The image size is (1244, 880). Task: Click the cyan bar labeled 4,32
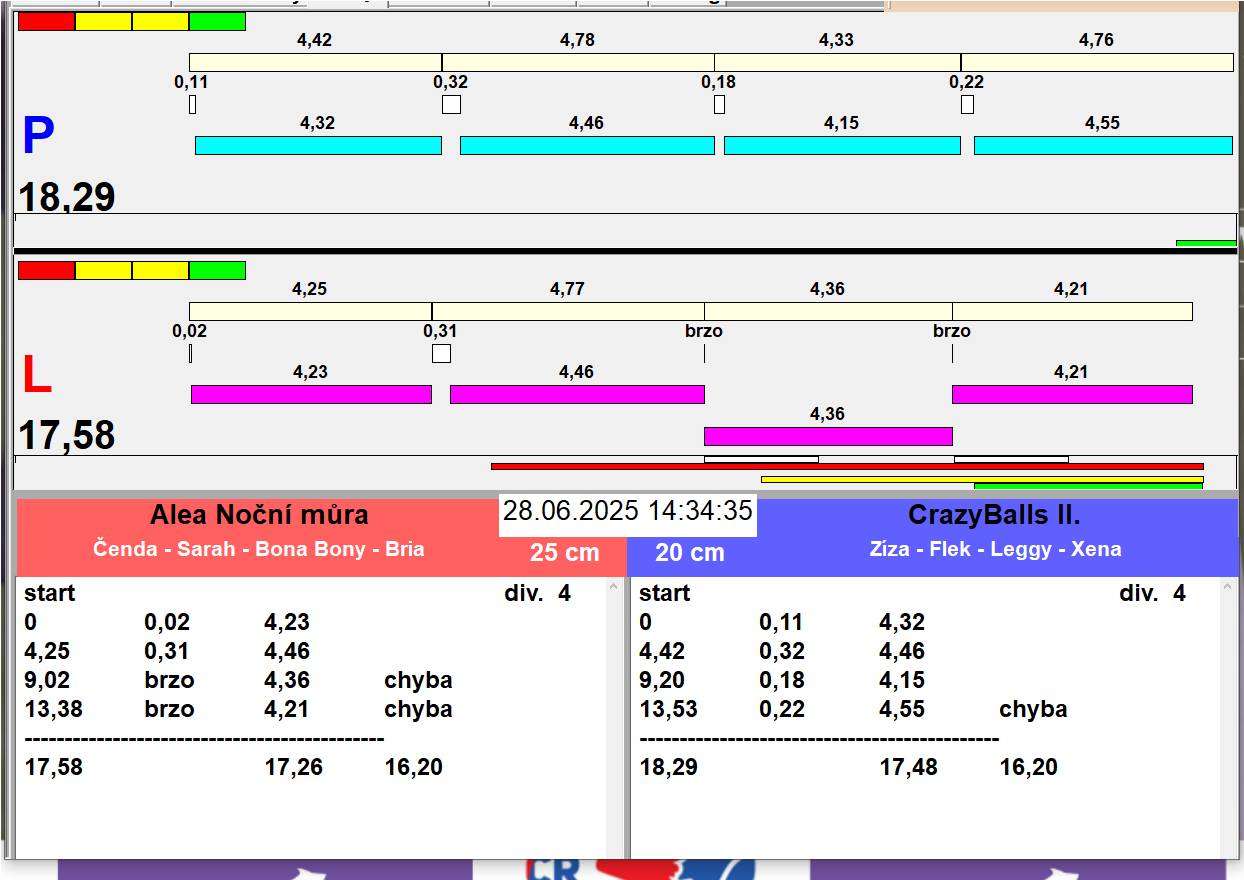tap(318, 145)
